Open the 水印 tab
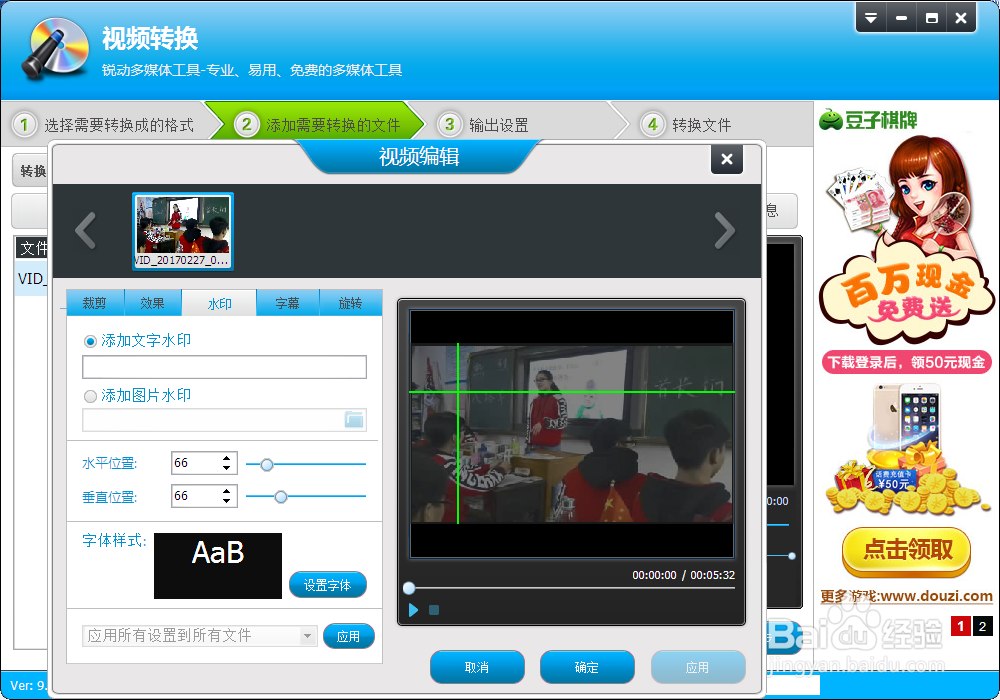Image resolution: width=1000 pixels, height=700 pixels. [x=219, y=303]
